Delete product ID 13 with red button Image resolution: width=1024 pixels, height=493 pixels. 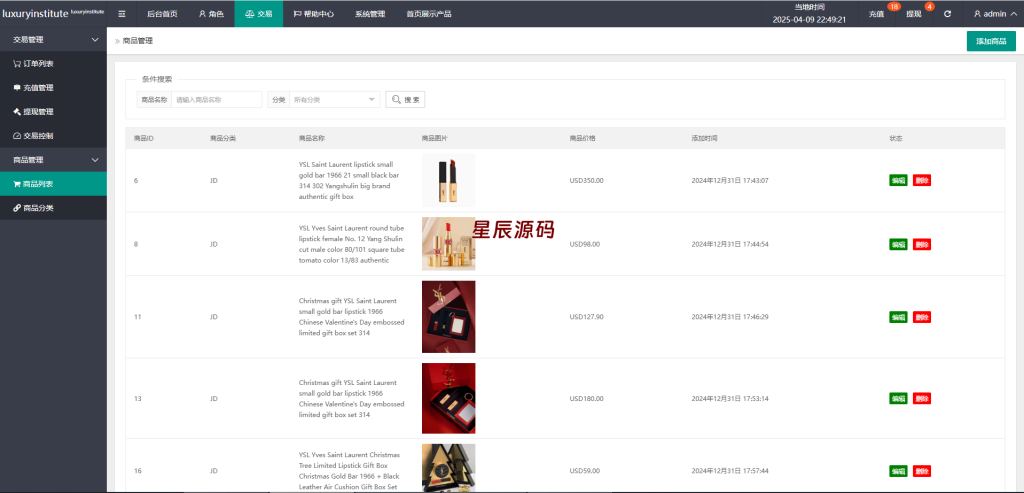pyautogui.click(x=921, y=398)
